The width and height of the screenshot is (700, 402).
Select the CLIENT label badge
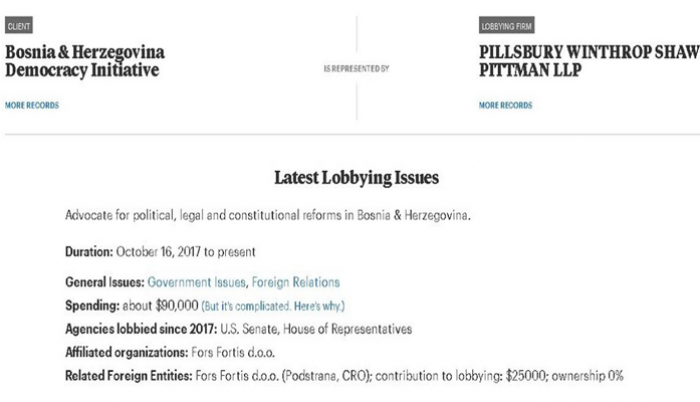click(19, 26)
